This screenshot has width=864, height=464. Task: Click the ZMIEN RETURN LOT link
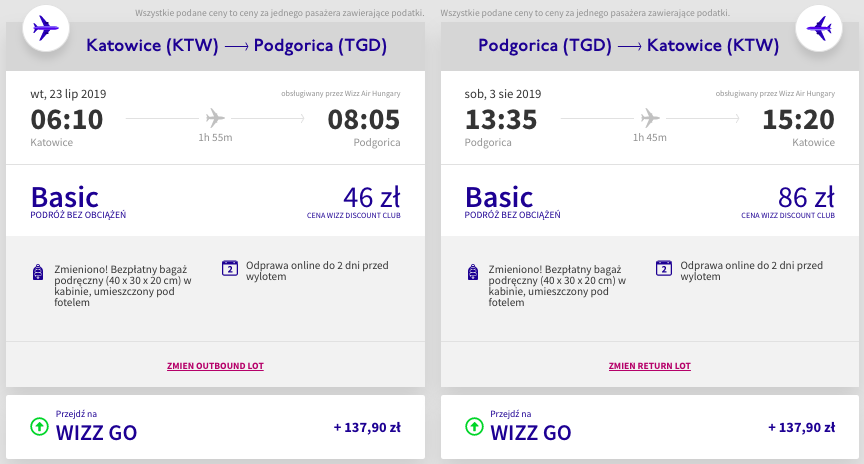(x=649, y=366)
